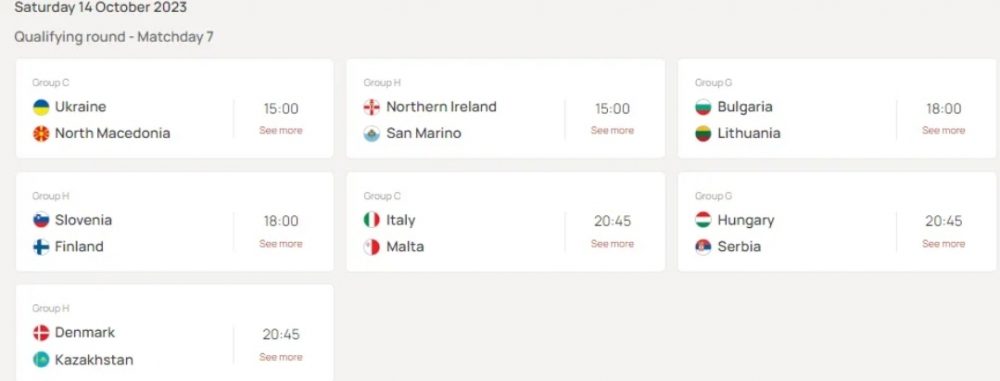Click the San Marino flag icon
This screenshot has width=1000, height=381.
[x=372, y=134]
